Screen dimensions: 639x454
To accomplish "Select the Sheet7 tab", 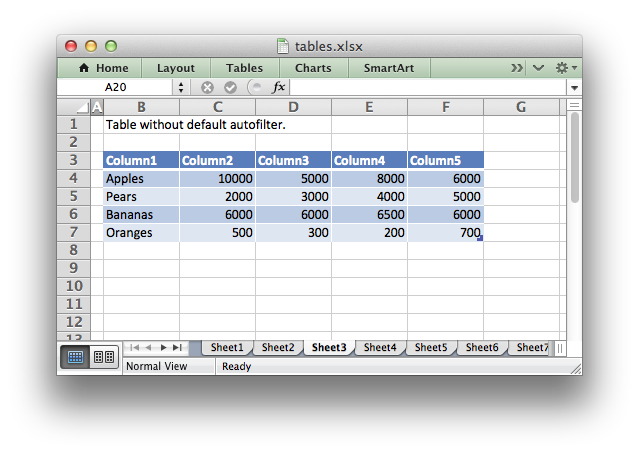I will [531, 348].
